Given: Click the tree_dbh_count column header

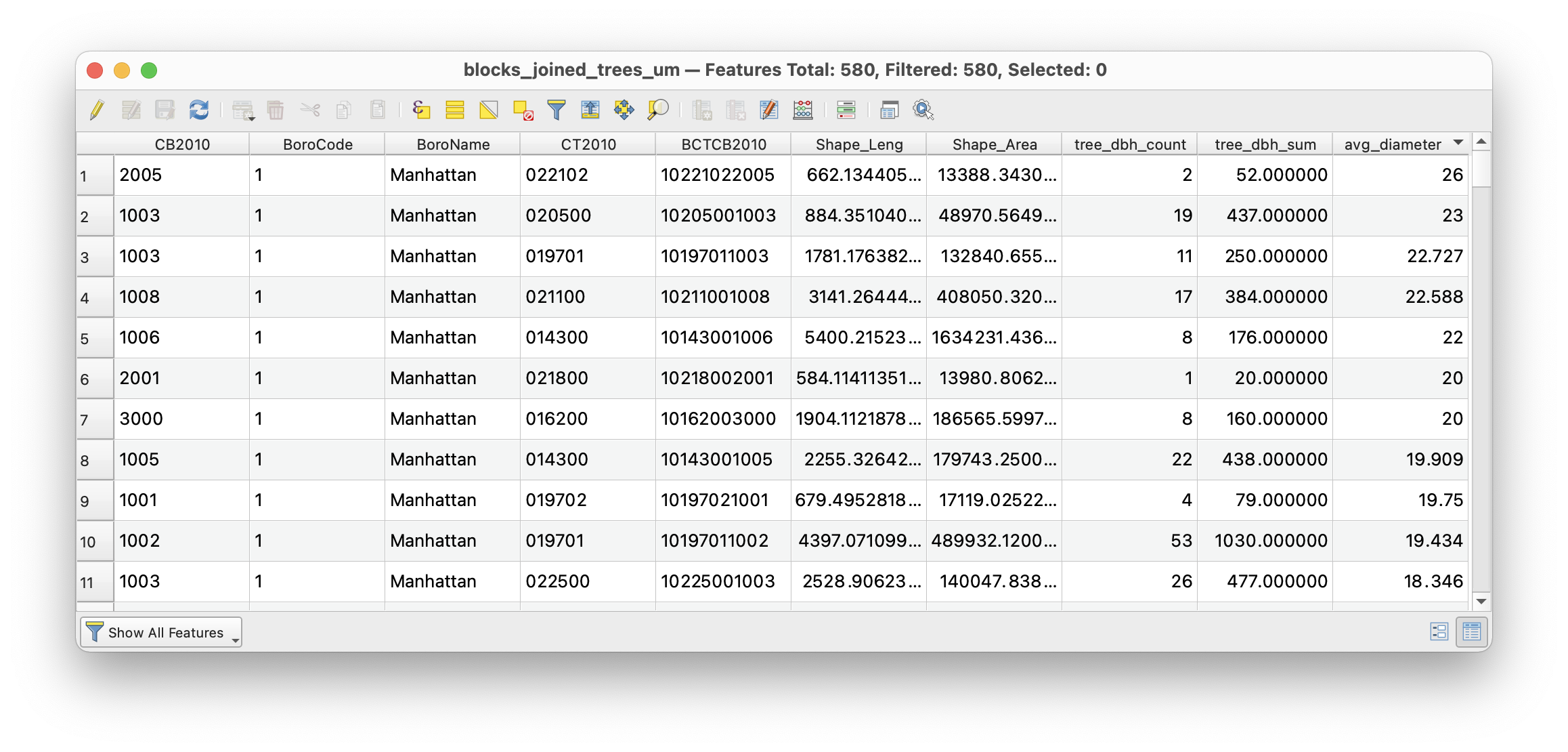Looking at the screenshot, I should tap(1129, 144).
